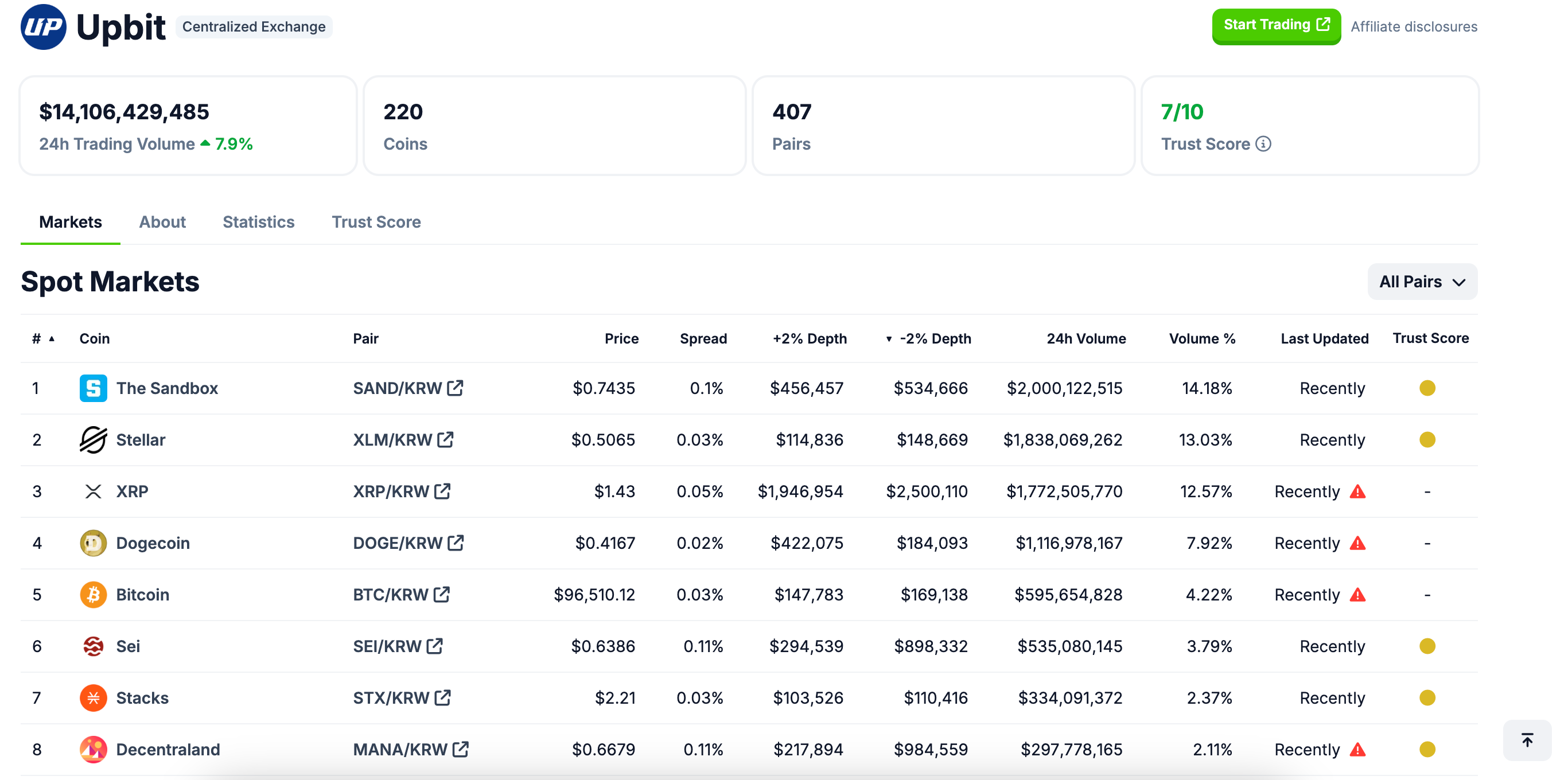Click the warning triangle in Dogecoin row

pyautogui.click(x=1358, y=543)
